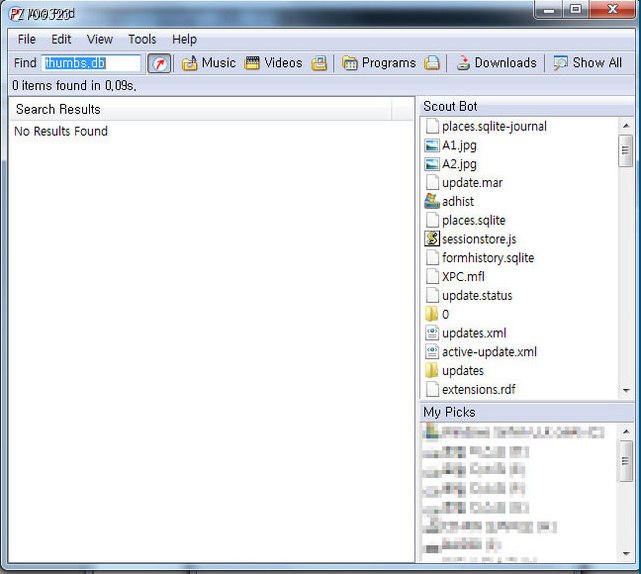The width and height of the screenshot is (641, 574).
Task: Click the Find text input field
Action: coord(91,63)
